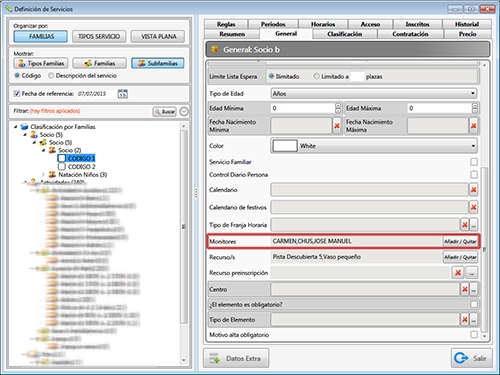Clear Tipo de Franja Horaria with red X
This screenshot has width=500, height=375.
click(465, 225)
